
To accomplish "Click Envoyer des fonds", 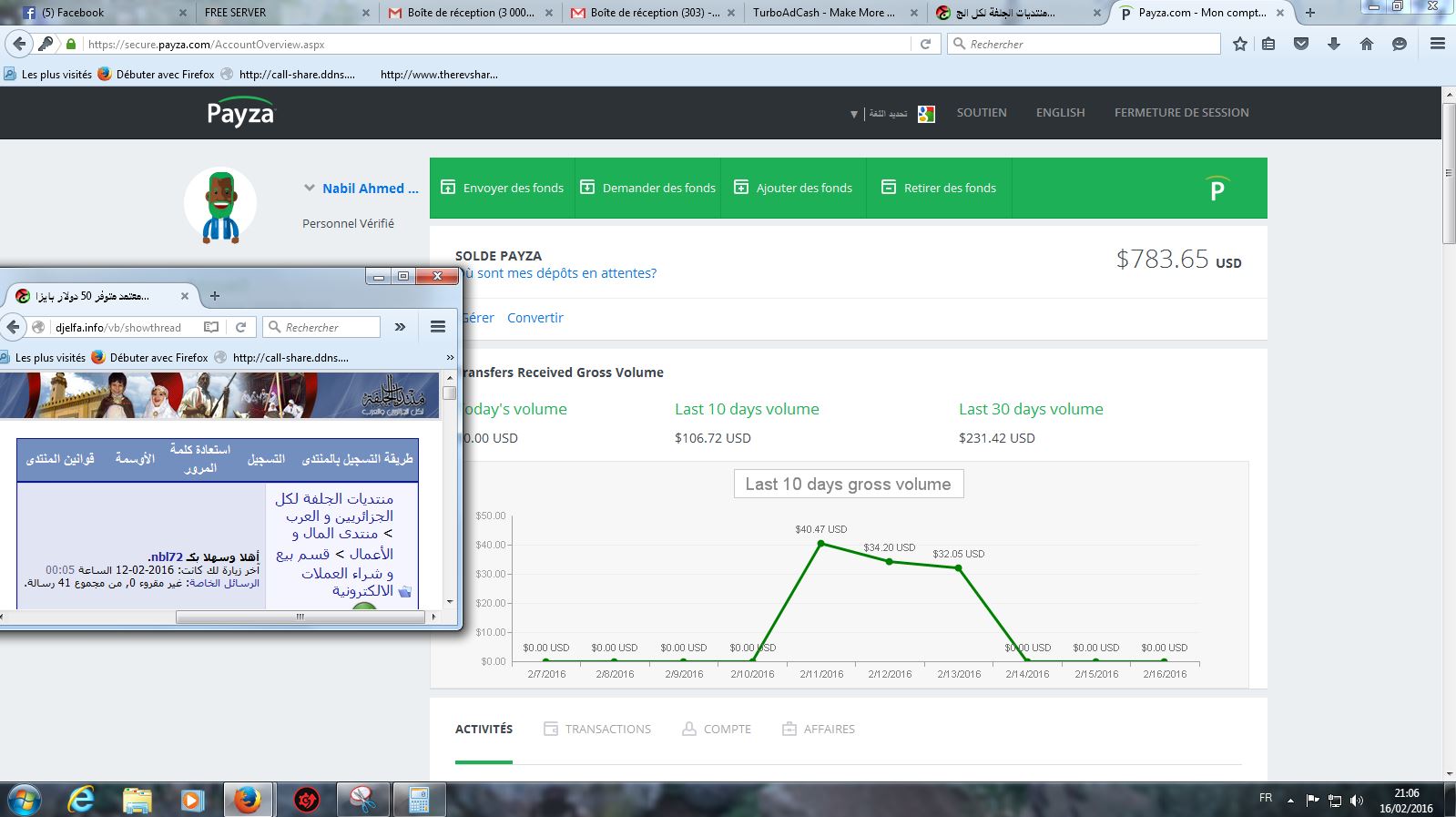I will [503, 189].
